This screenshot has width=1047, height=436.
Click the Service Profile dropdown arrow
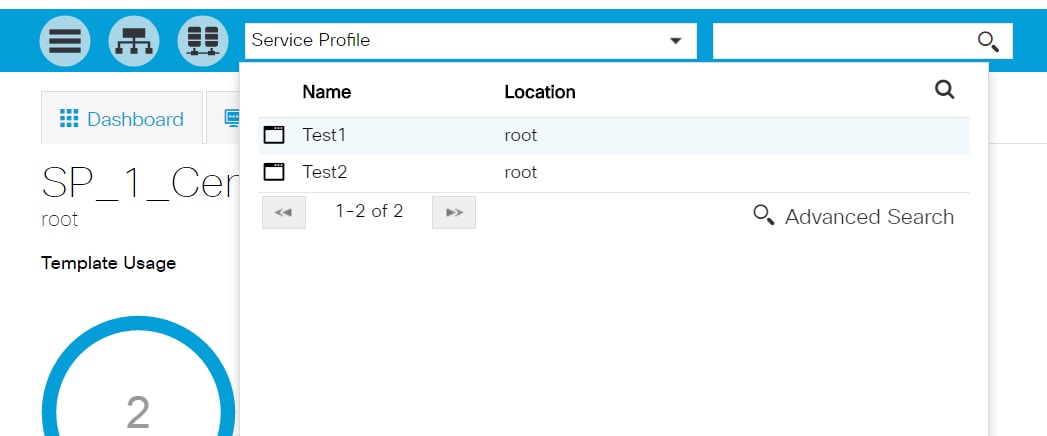pyautogui.click(x=676, y=41)
